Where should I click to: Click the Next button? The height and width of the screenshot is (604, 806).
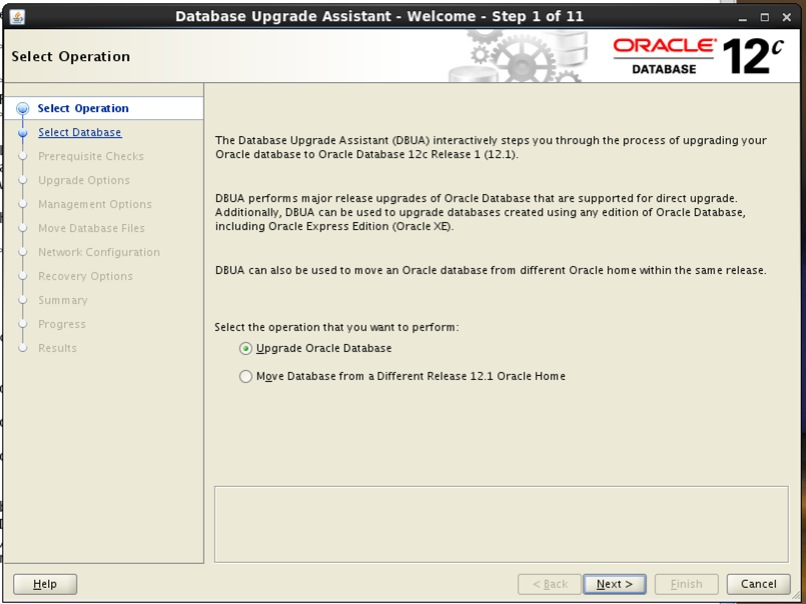[x=615, y=584]
